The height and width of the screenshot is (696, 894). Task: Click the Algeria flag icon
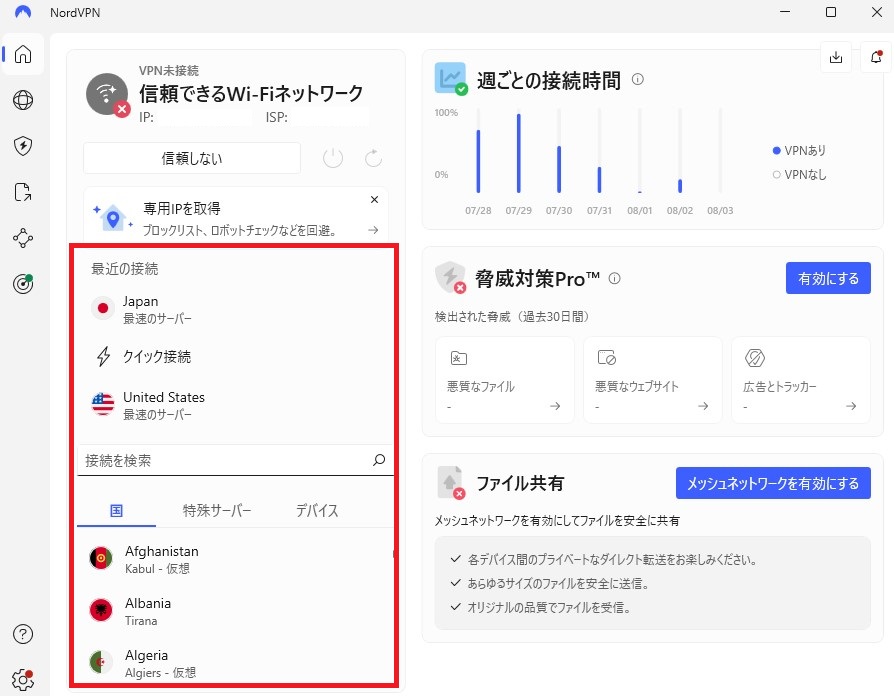tap(101, 662)
